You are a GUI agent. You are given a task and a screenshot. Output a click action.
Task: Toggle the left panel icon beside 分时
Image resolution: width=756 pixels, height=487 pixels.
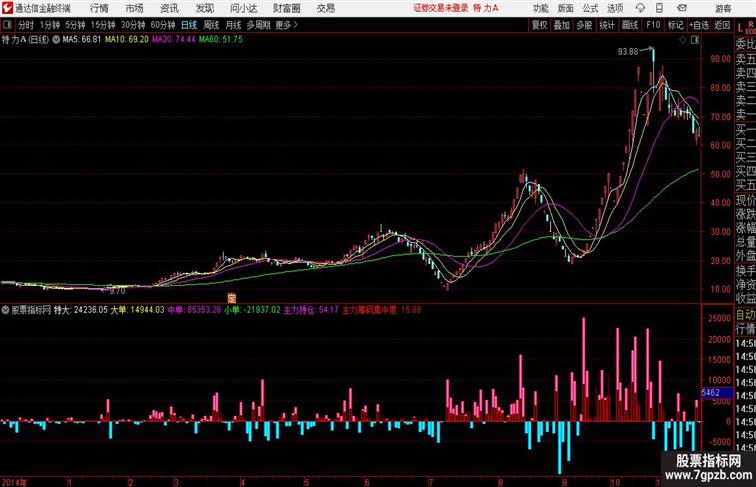pyautogui.click(x=7, y=25)
